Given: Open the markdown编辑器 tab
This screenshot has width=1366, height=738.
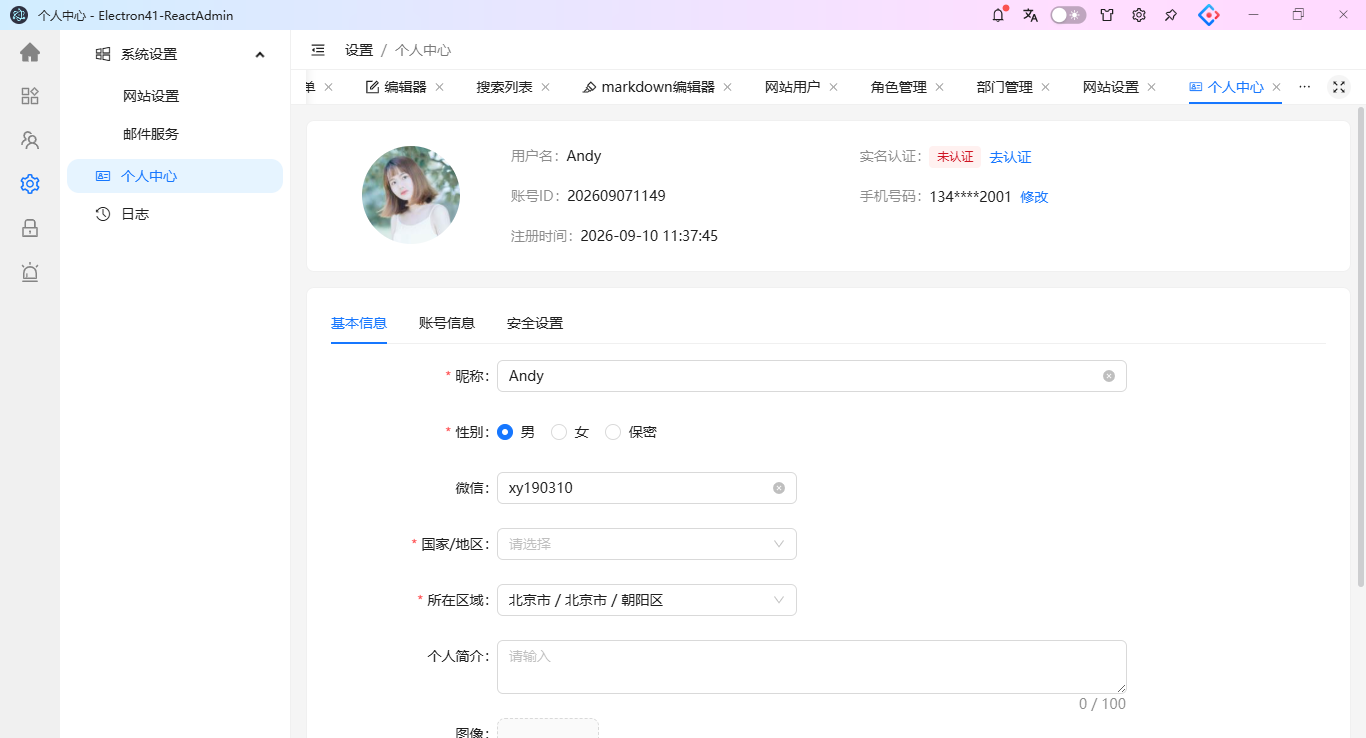Looking at the screenshot, I should pyautogui.click(x=649, y=87).
